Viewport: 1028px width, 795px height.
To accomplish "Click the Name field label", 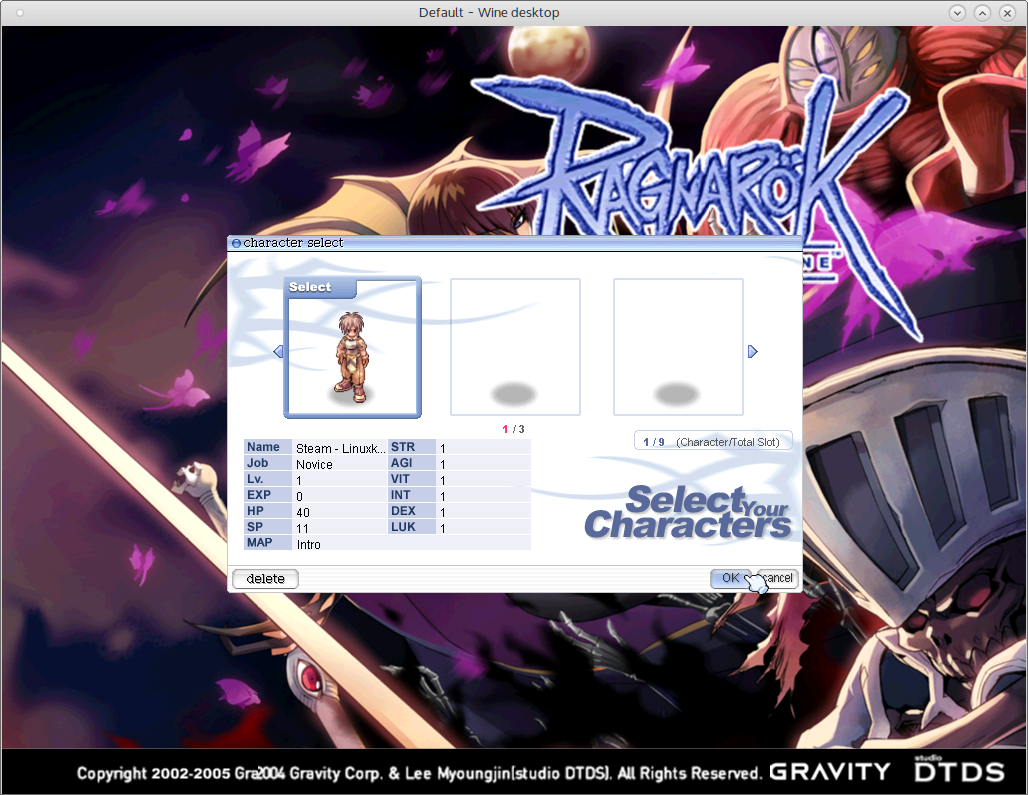I will coord(267,447).
